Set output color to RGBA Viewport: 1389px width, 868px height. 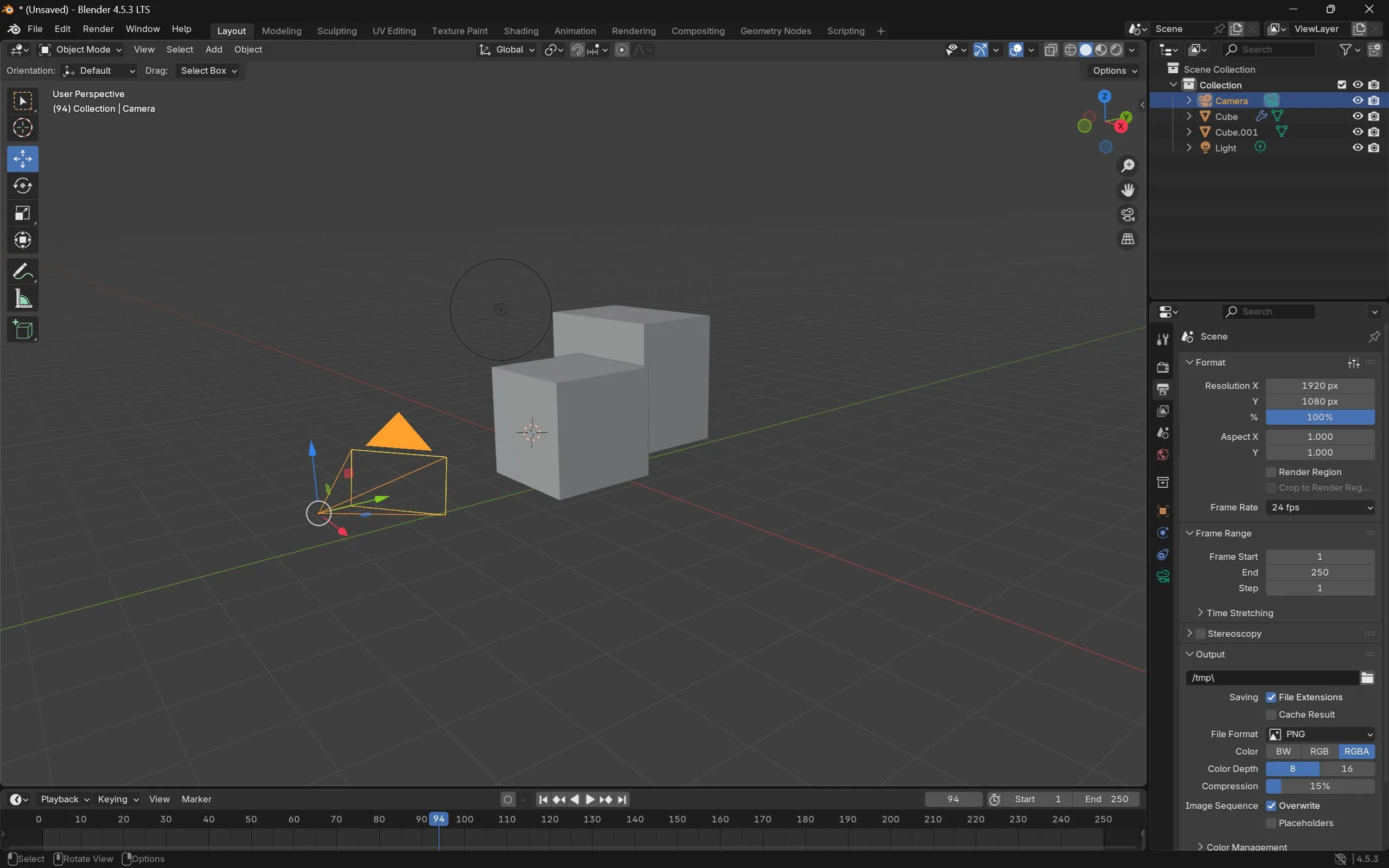pos(1356,751)
